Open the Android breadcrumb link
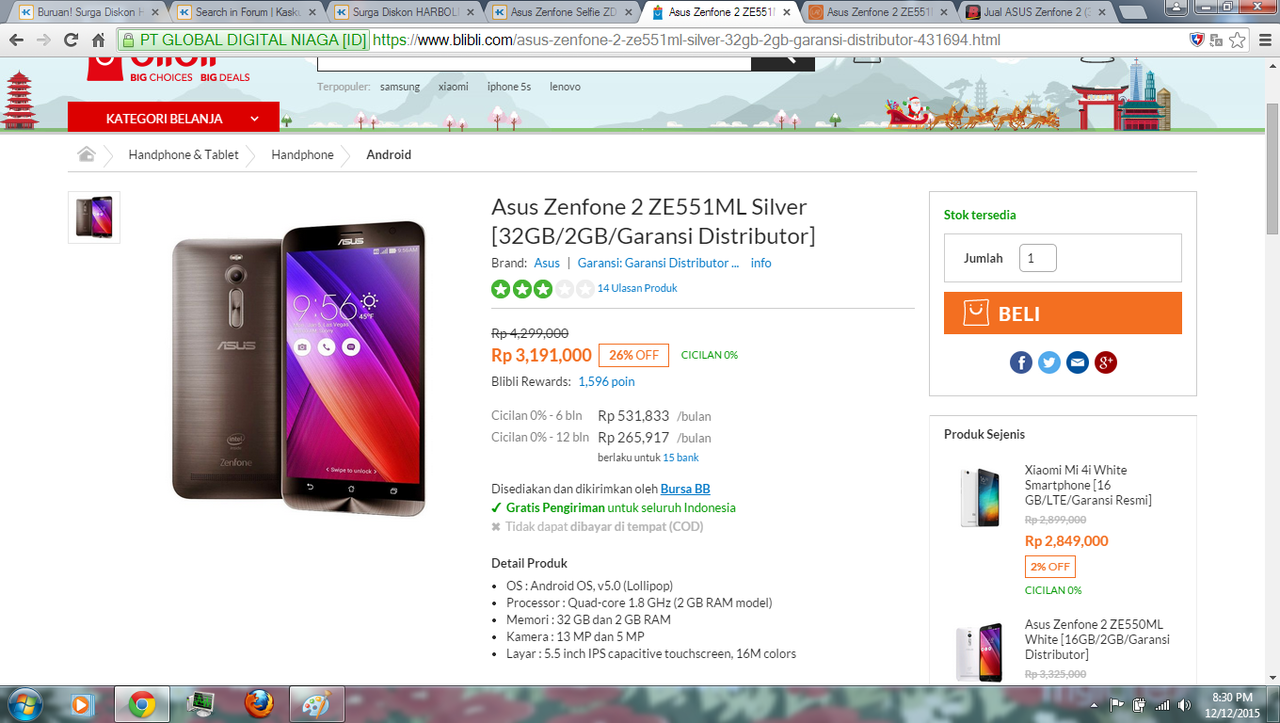The width and height of the screenshot is (1280, 723). click(x=389, y=155)
